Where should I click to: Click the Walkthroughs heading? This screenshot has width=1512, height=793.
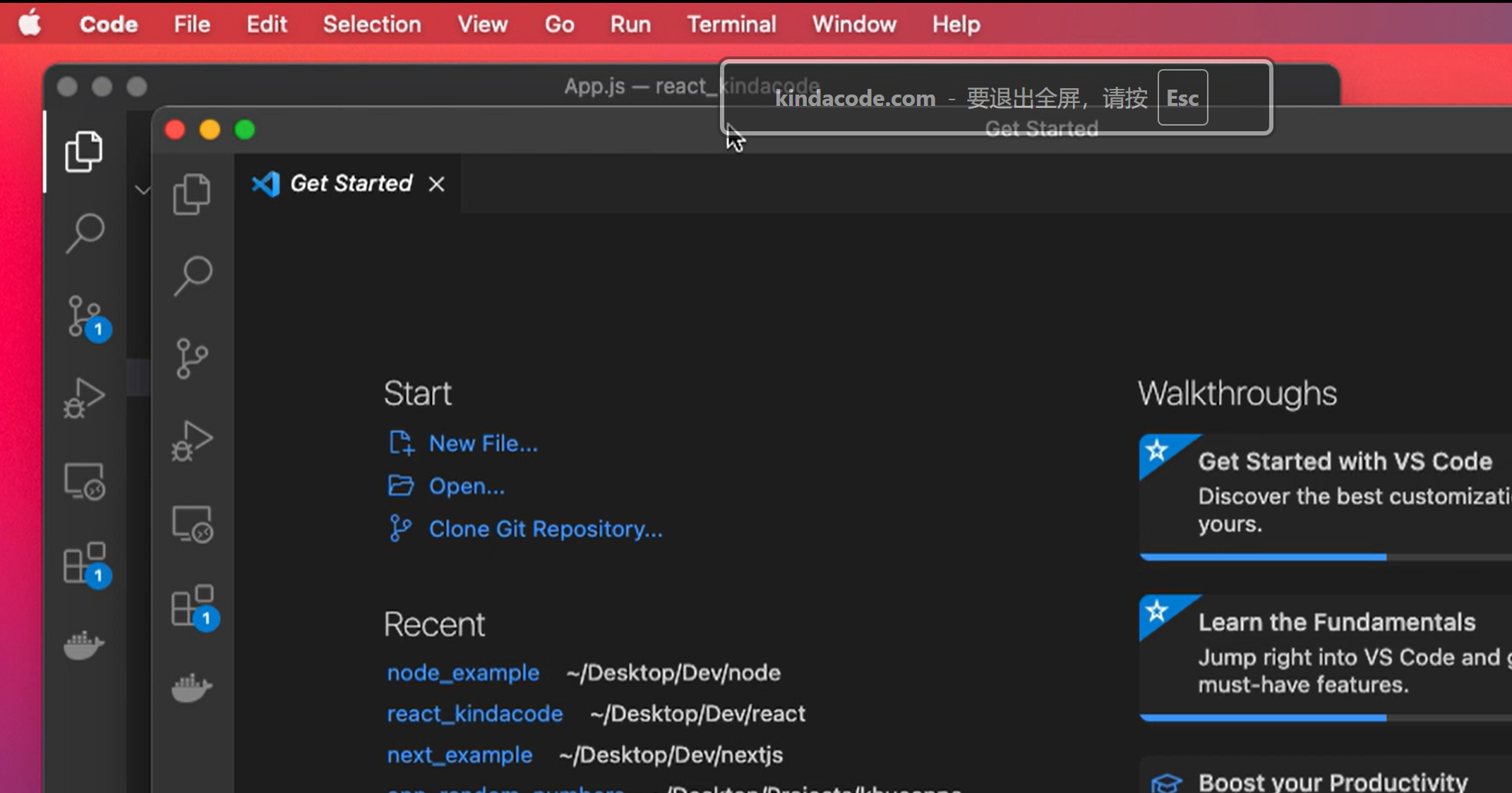(1237, 393)
